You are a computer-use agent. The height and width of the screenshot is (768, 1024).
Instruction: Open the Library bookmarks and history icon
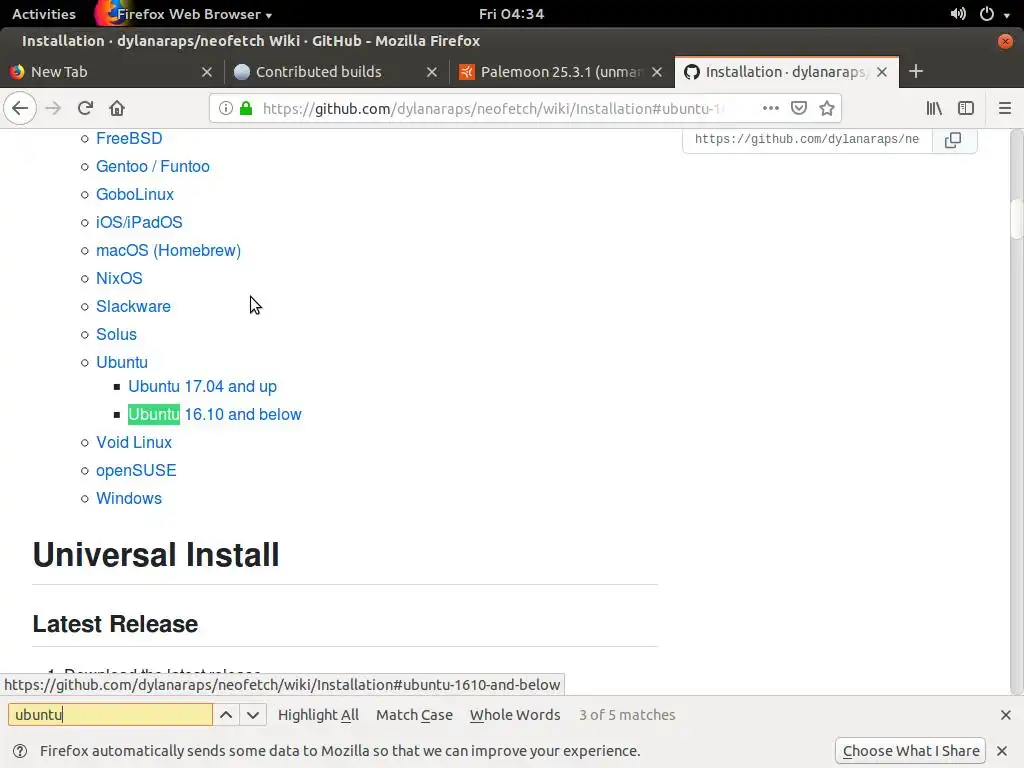pos(934,108)
